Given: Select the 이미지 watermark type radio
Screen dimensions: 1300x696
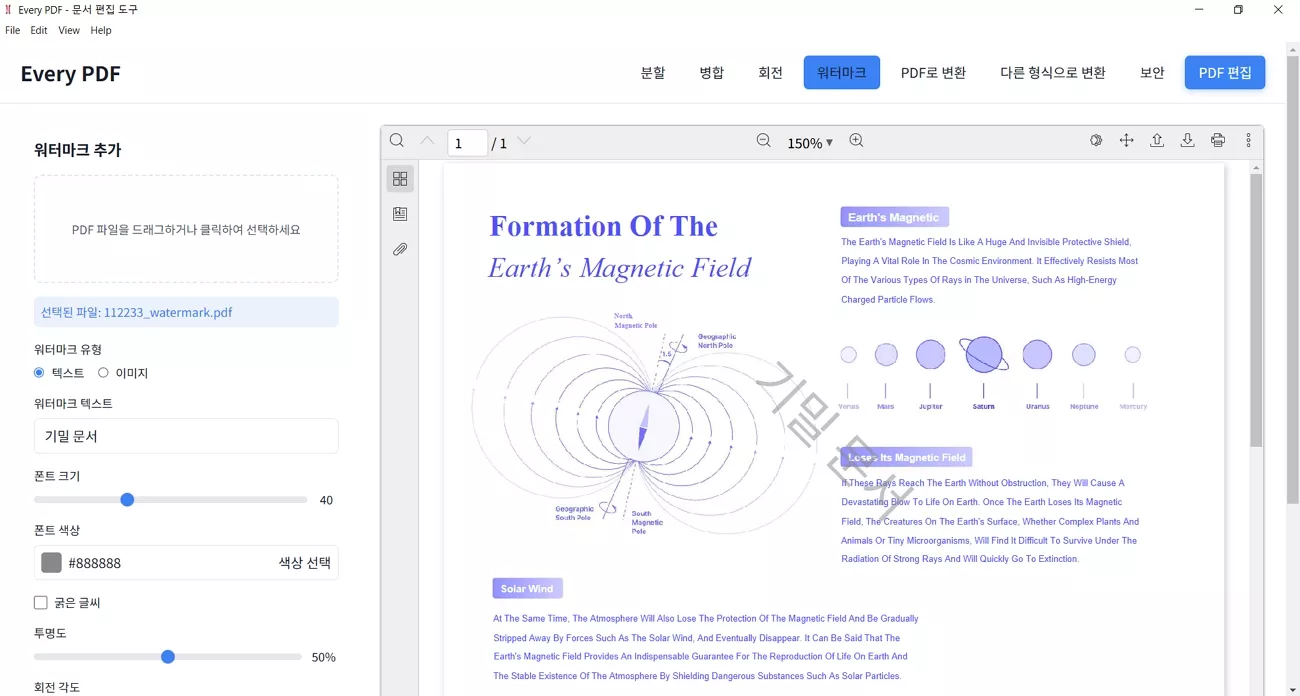Looking at the screenshot, I should 103,373.
